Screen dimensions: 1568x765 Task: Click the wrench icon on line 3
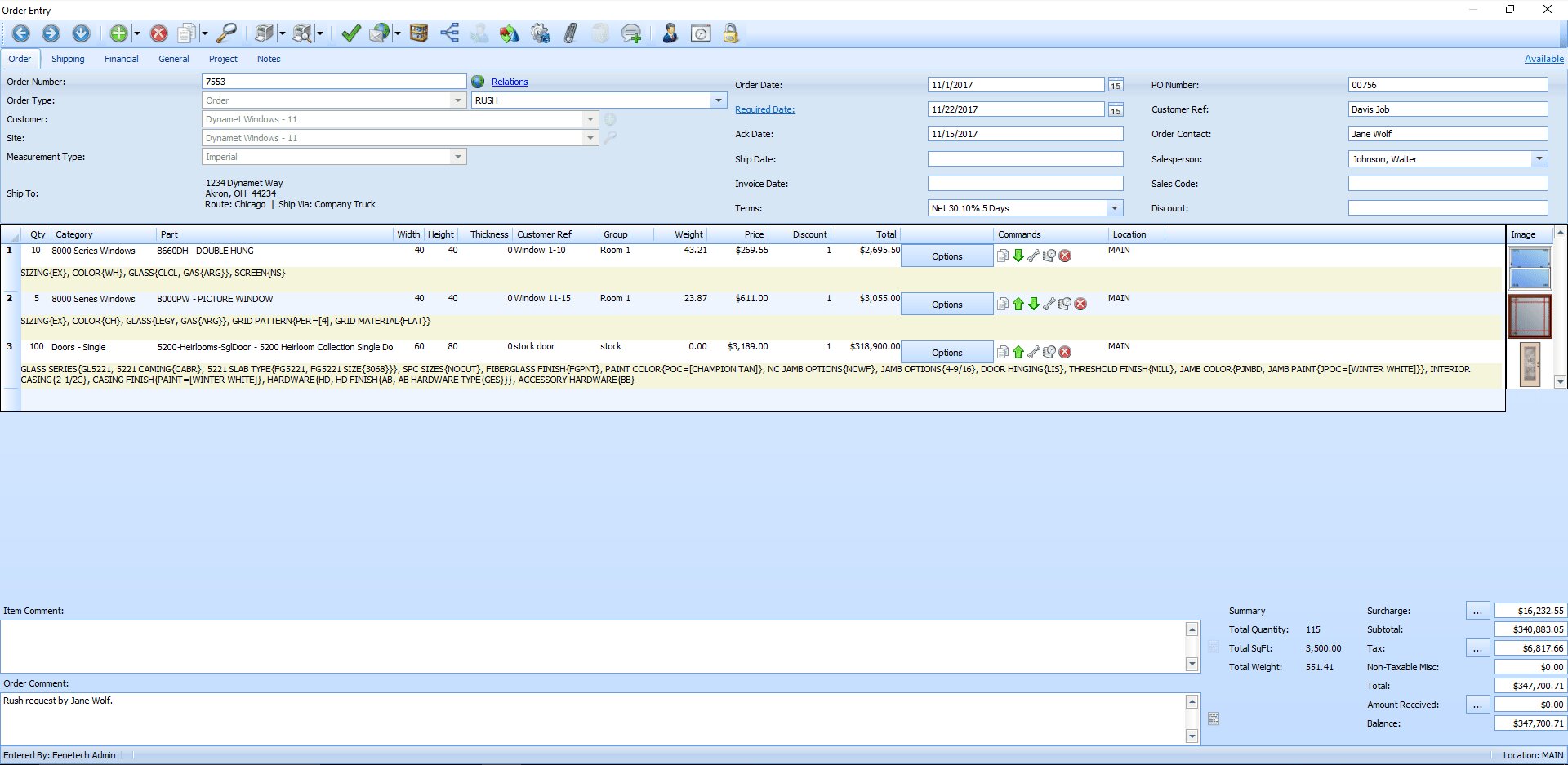coord(1034,353)
